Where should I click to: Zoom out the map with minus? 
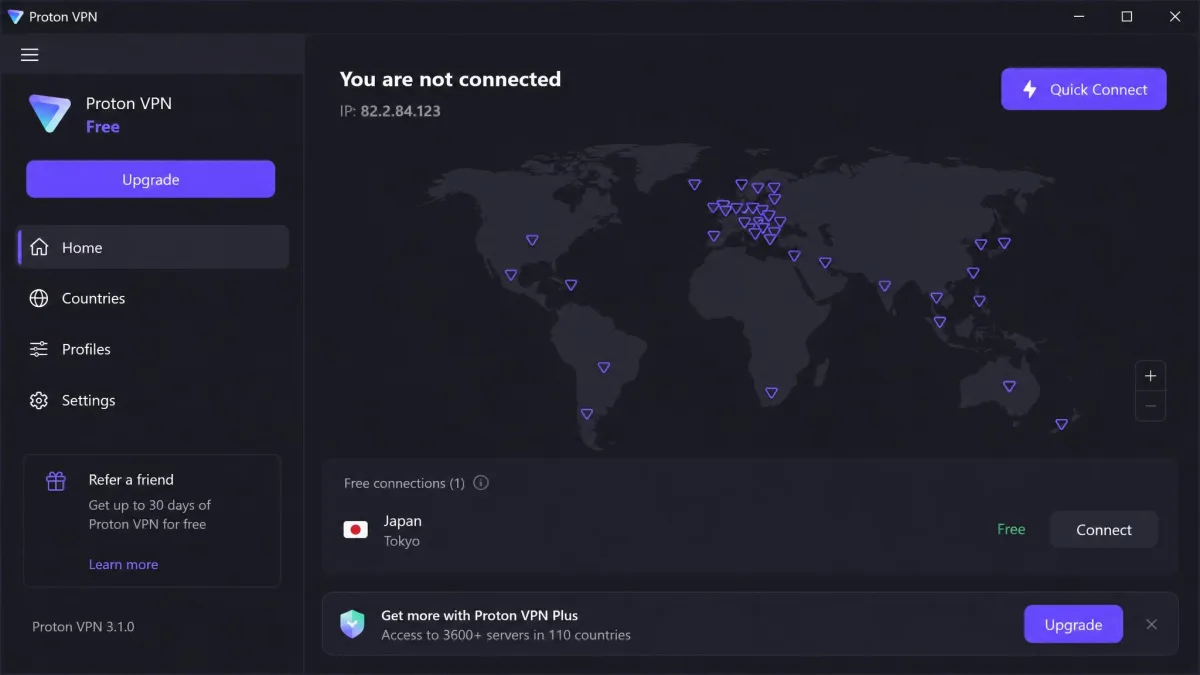coord(1150,405)
